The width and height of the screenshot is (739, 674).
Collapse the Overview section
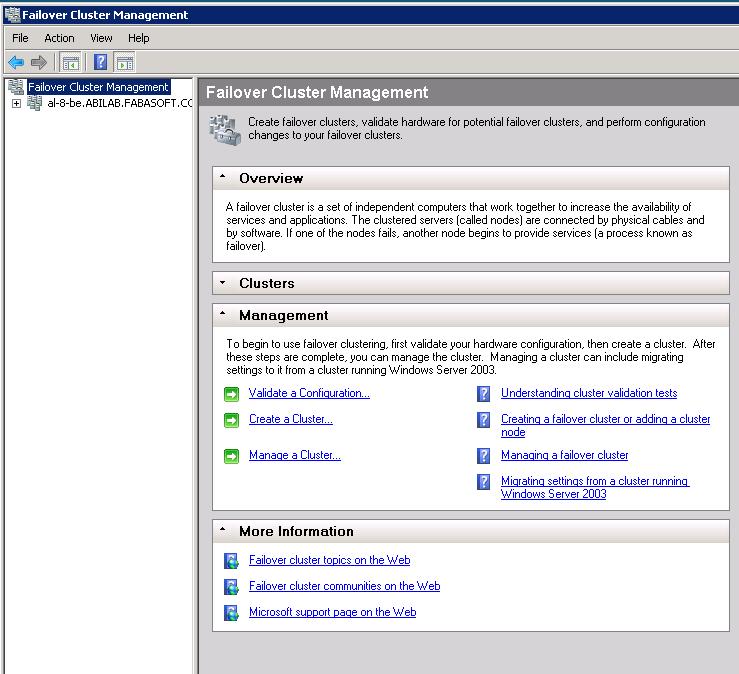click(x=223, y=178)
